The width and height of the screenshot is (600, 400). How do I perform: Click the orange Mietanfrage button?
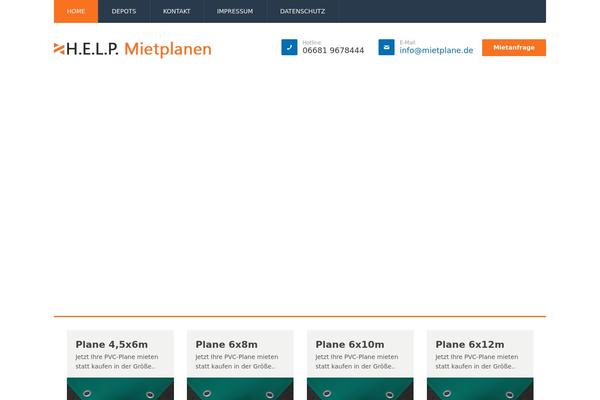coord(514,47)
